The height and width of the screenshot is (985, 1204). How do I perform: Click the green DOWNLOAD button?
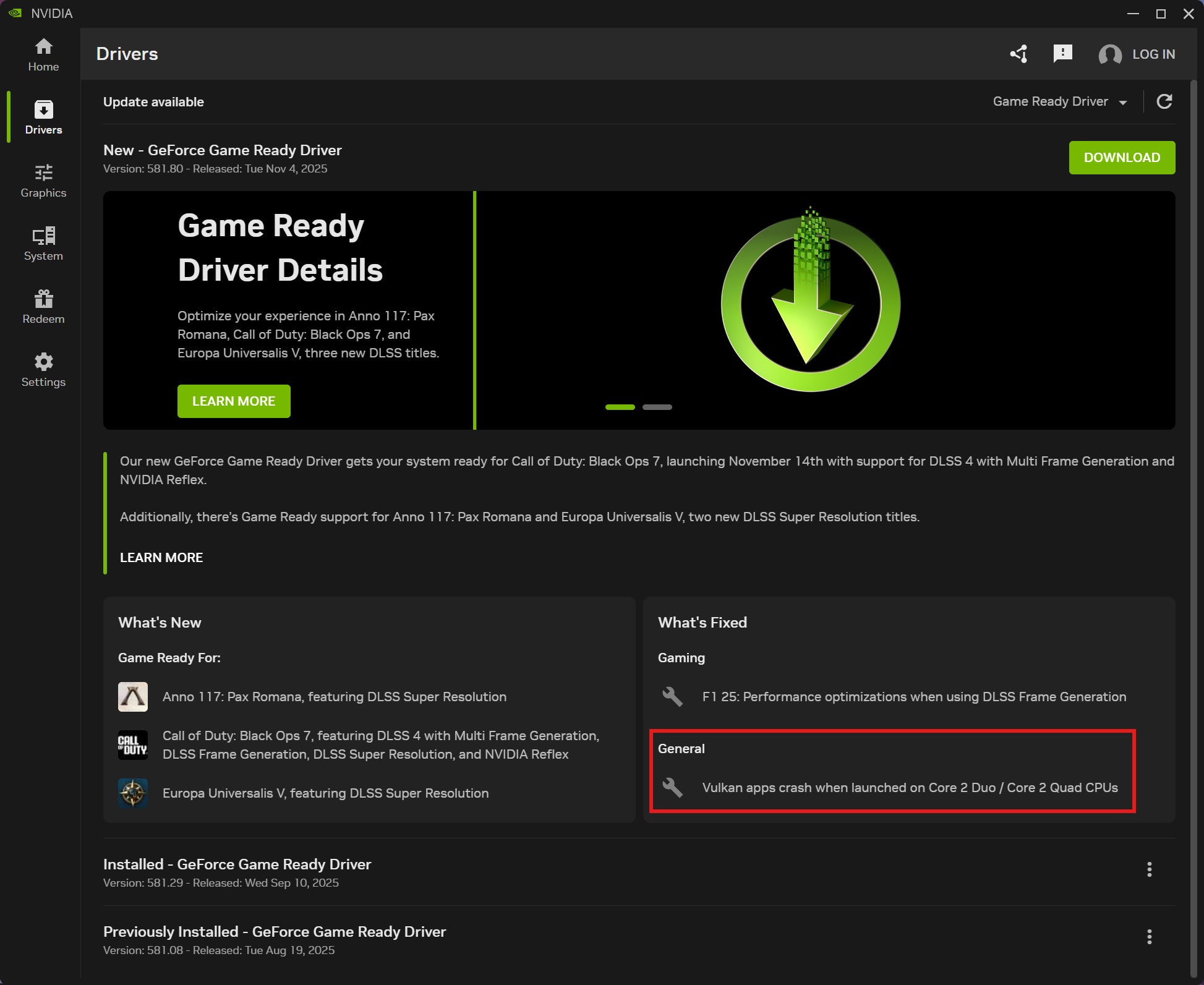1122,158
